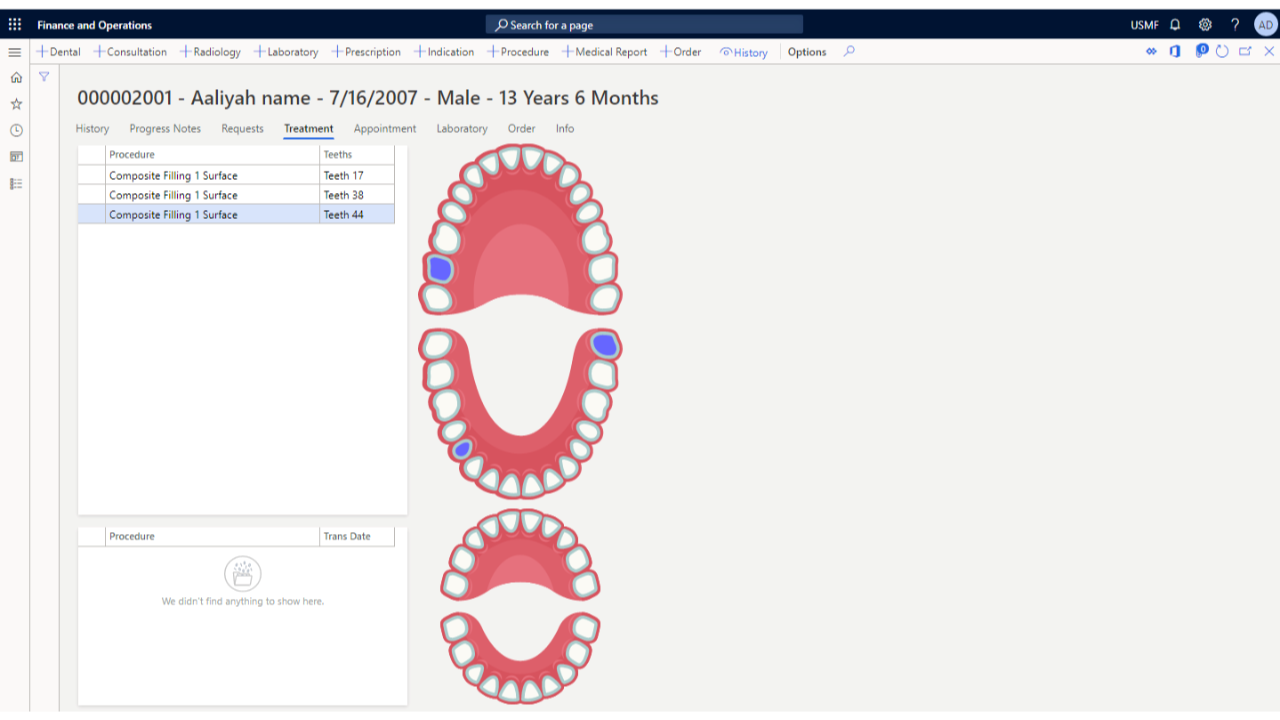Screen dimensions: 1280x720
Task: Click the Search for a page box
Action: pos(644,25)
